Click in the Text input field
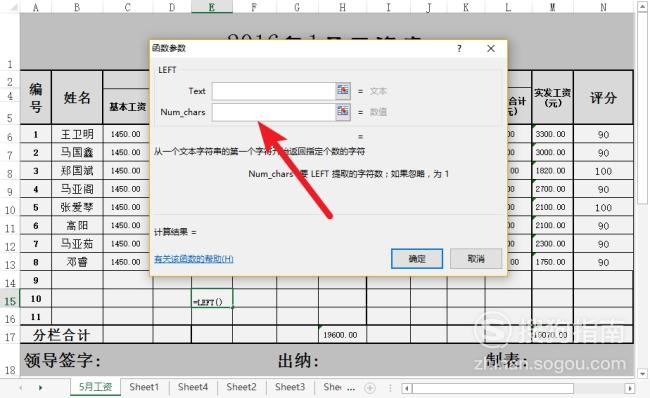This screenshot has height=398, width=650. [x=274, y=91]
